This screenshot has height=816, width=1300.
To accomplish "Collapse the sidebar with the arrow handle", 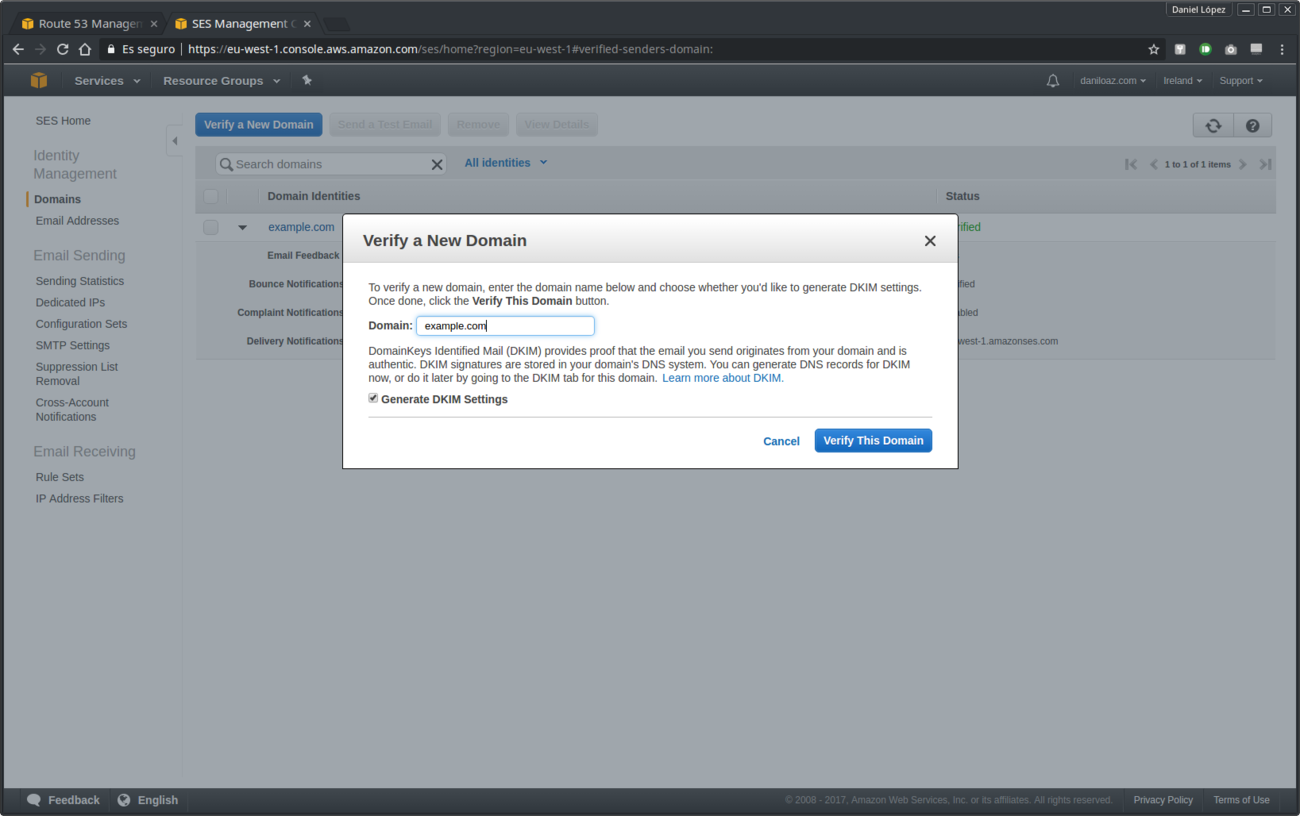I will point(175,142).
